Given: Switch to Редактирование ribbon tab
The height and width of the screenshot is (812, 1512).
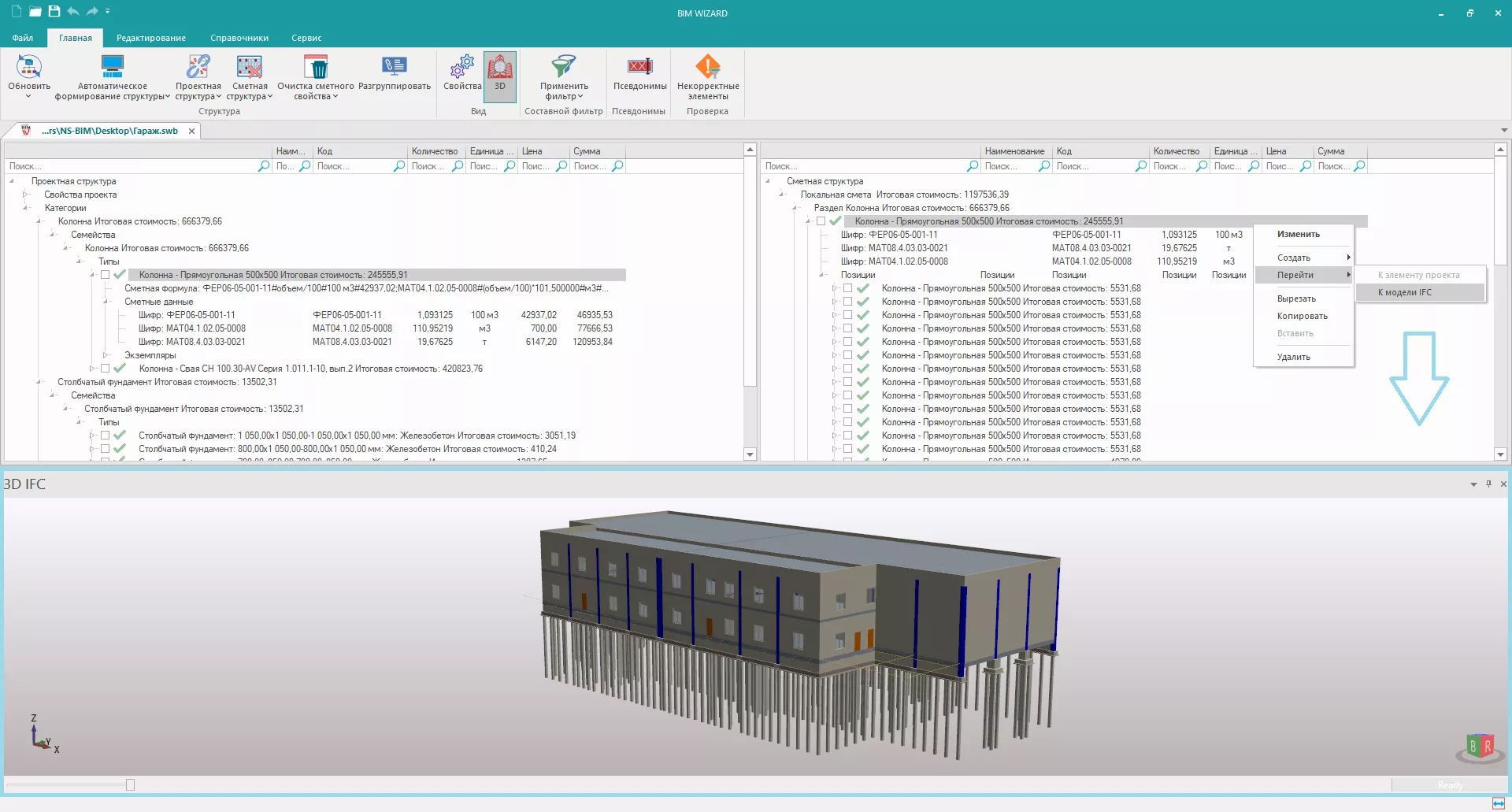Looking at the screenshot, I should [x=151, y=38].
